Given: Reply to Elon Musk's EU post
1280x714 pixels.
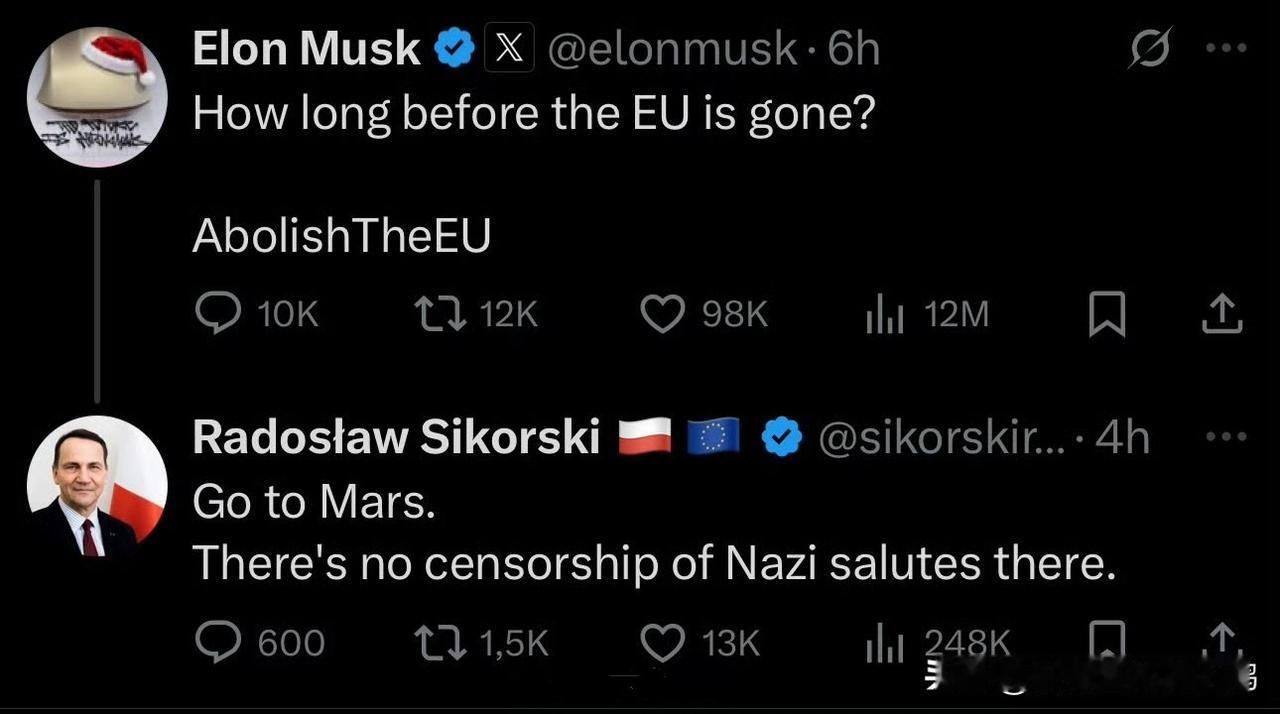Looking at the screenshot, I should tap(217, 315).
